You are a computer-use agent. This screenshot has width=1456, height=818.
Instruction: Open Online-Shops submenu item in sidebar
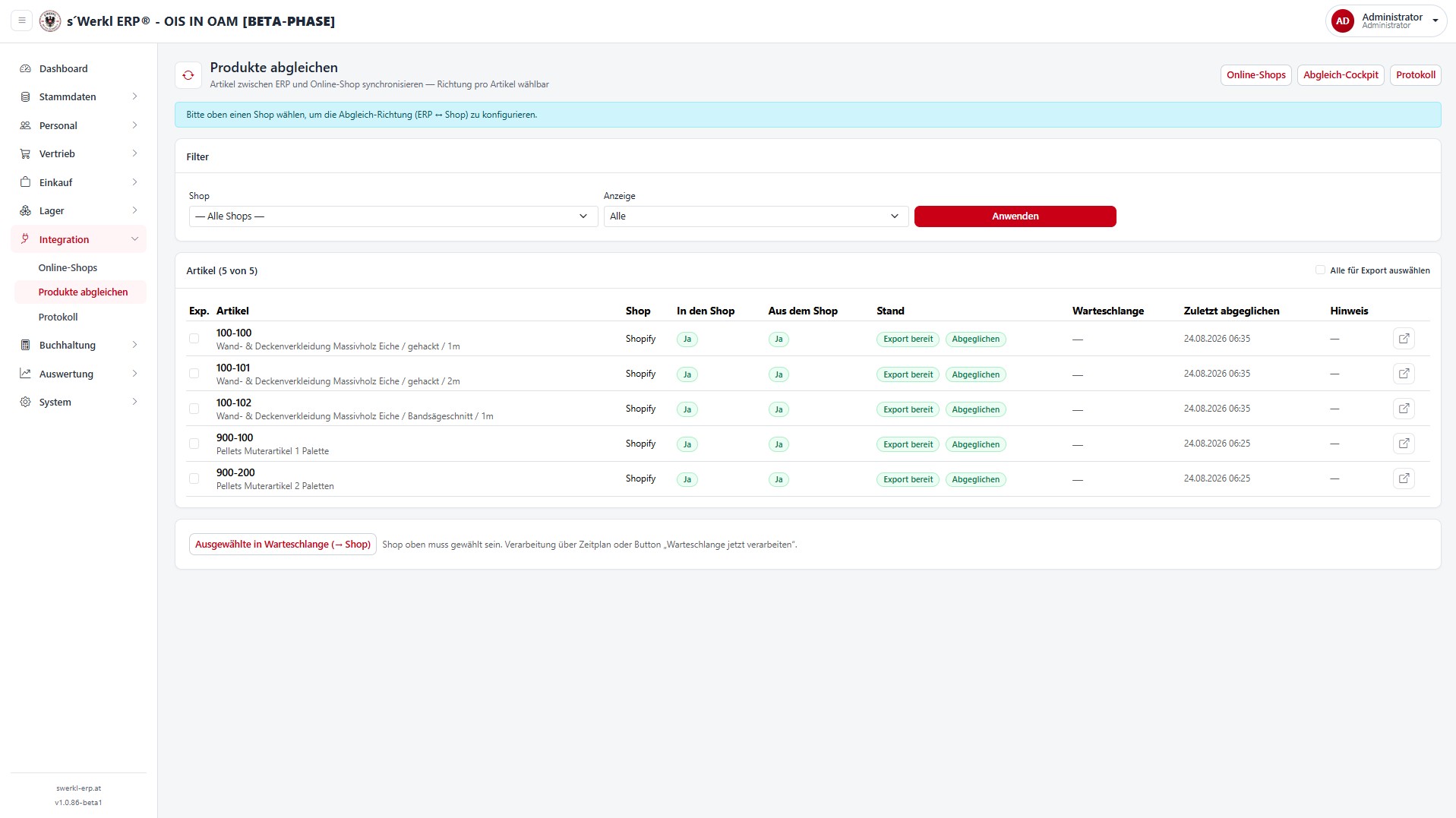click(68, 267)
